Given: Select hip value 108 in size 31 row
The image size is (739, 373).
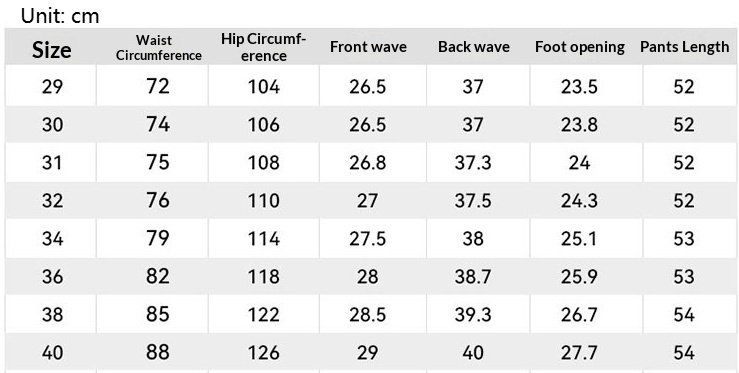Looking at the screenshot, I should [264, 163].
